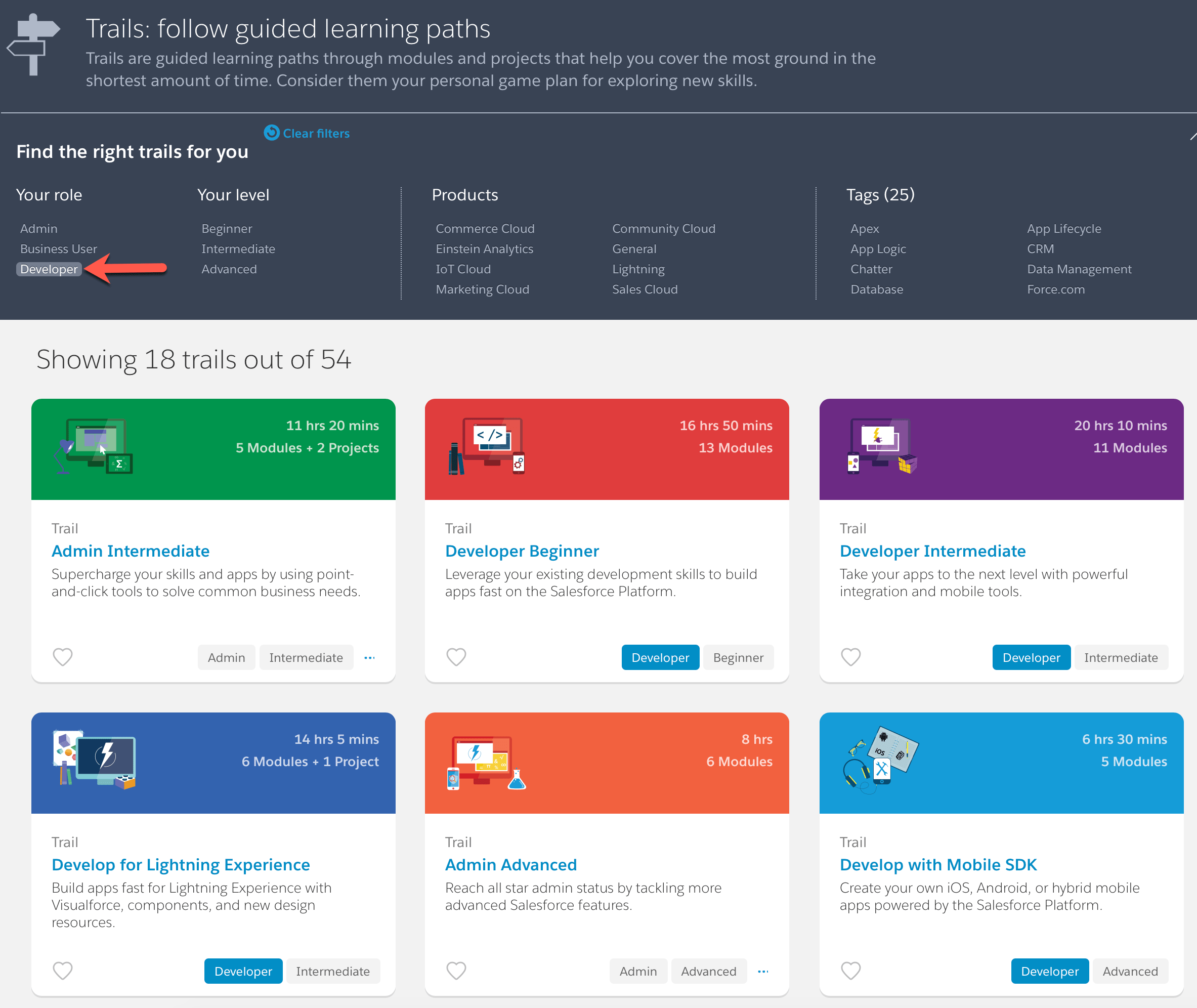Favorite the Admin Advanced trail

coord(456,971)
